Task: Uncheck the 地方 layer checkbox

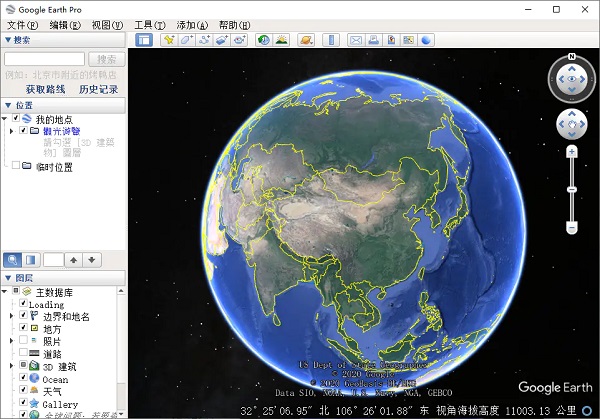Action: pyautogui.click(x=23, y=328)
